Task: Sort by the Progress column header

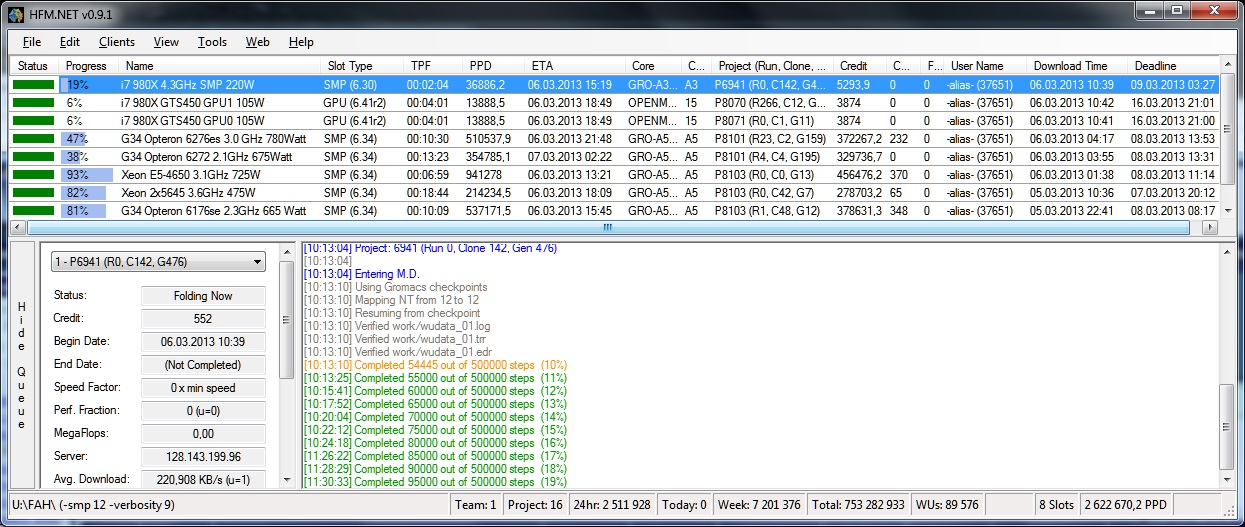Action: tap(88, 66)
